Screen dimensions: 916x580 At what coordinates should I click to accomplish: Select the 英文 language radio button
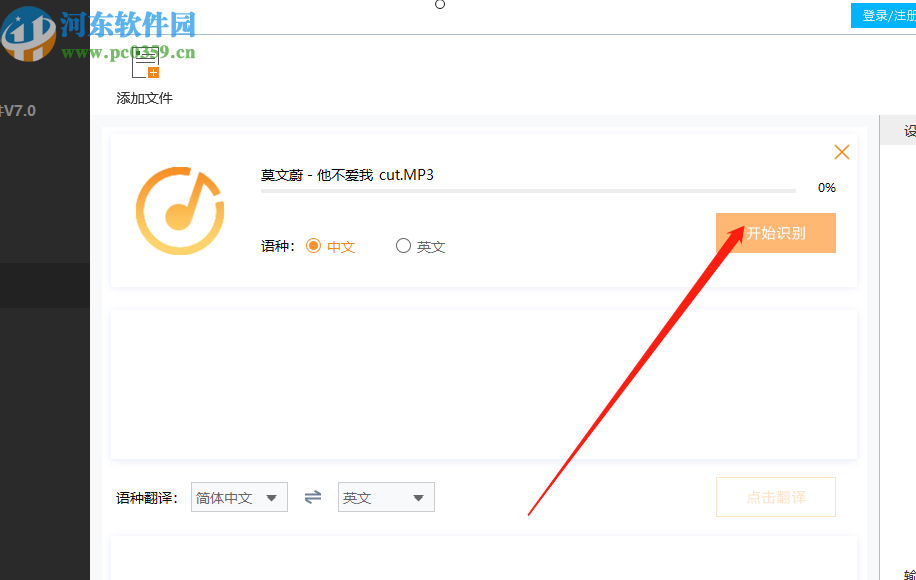coord(403,246)
